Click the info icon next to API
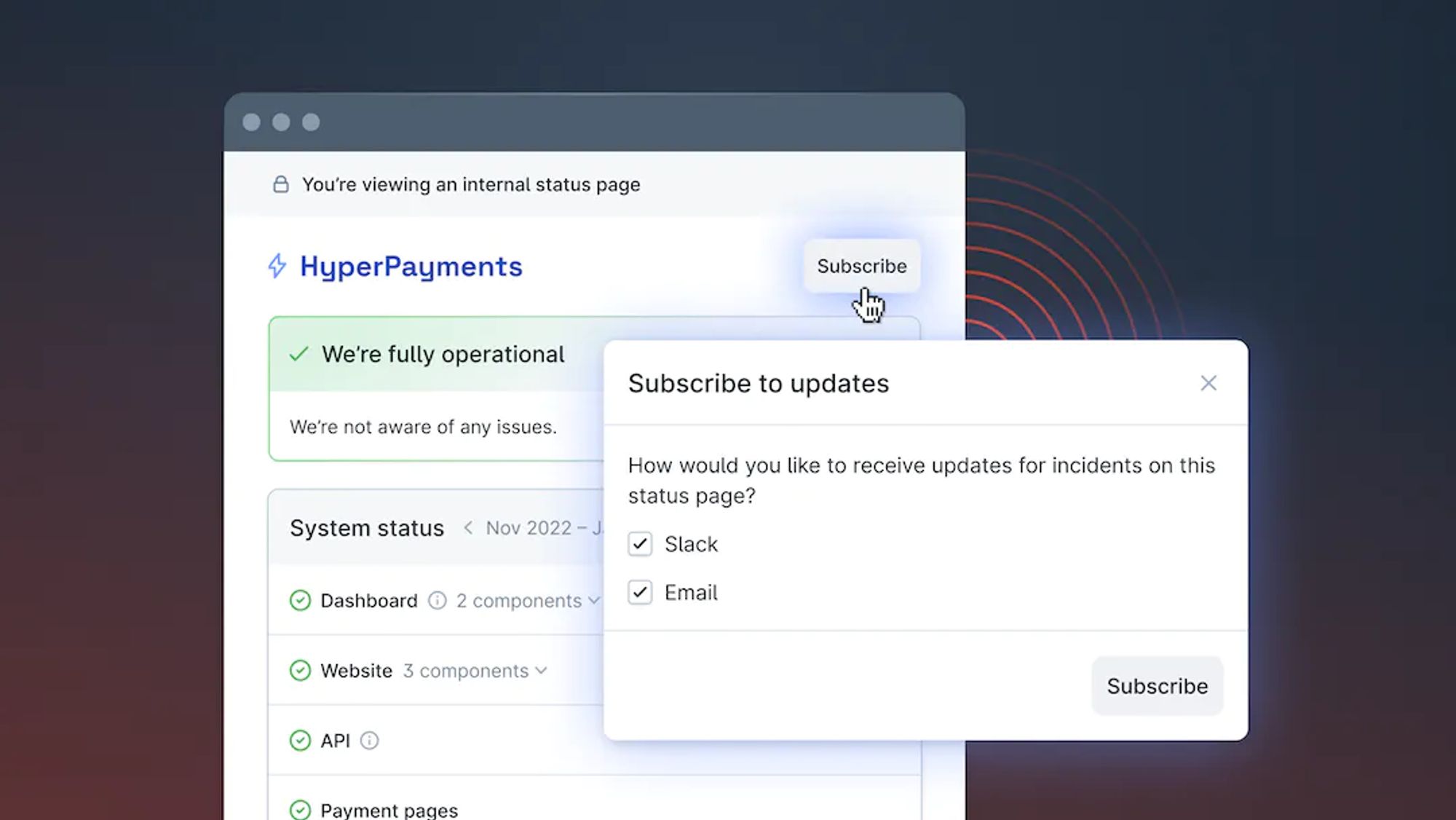The height and width of the screenshot is (820, 1456). click(x=369, y=741)
